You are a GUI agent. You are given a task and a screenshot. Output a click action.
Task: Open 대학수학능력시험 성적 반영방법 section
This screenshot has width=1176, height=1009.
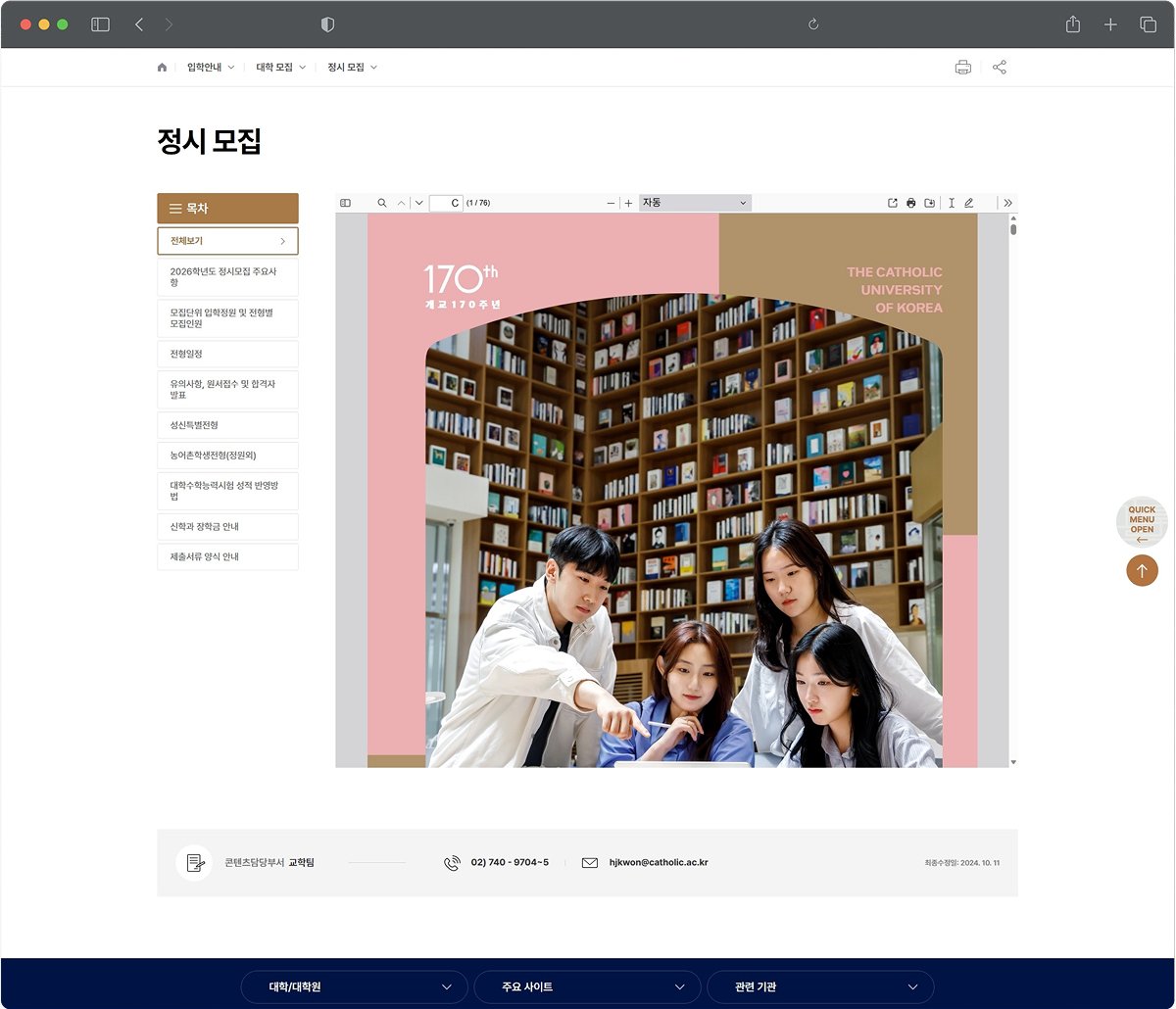coord(227,491)
